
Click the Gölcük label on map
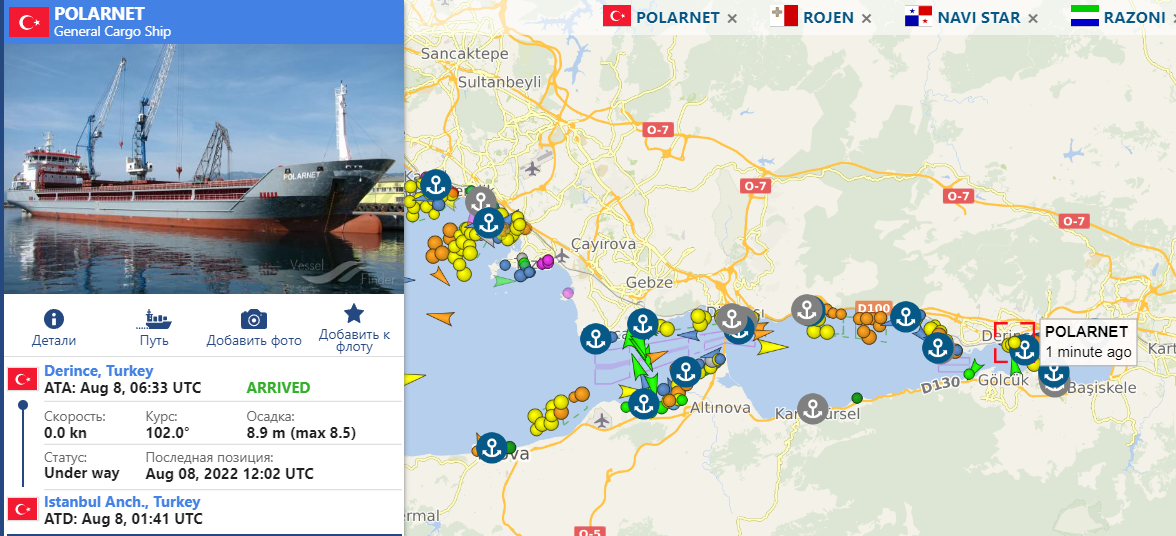[1004, 381]
